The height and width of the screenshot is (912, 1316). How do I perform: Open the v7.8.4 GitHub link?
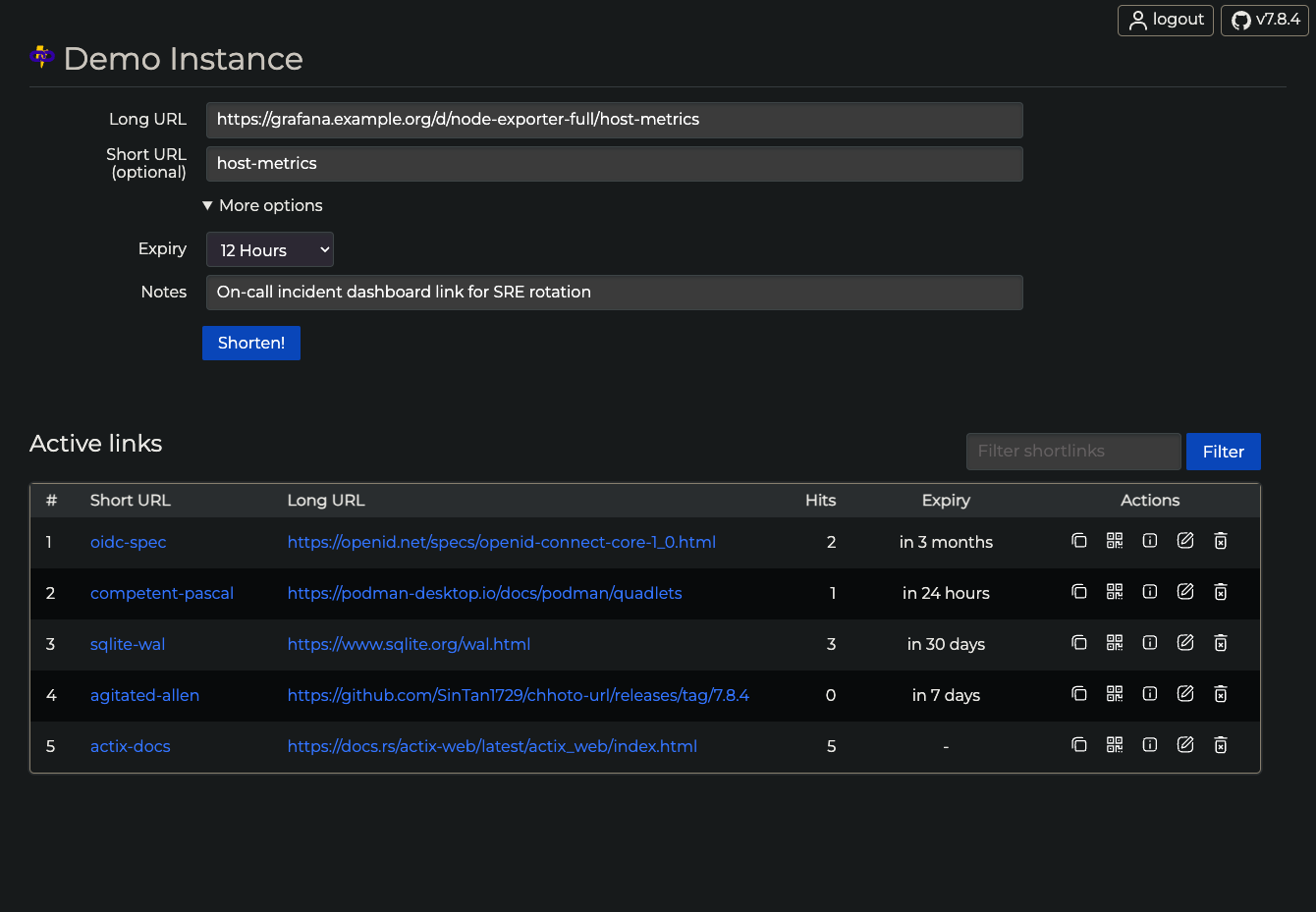click(1265, 20)
